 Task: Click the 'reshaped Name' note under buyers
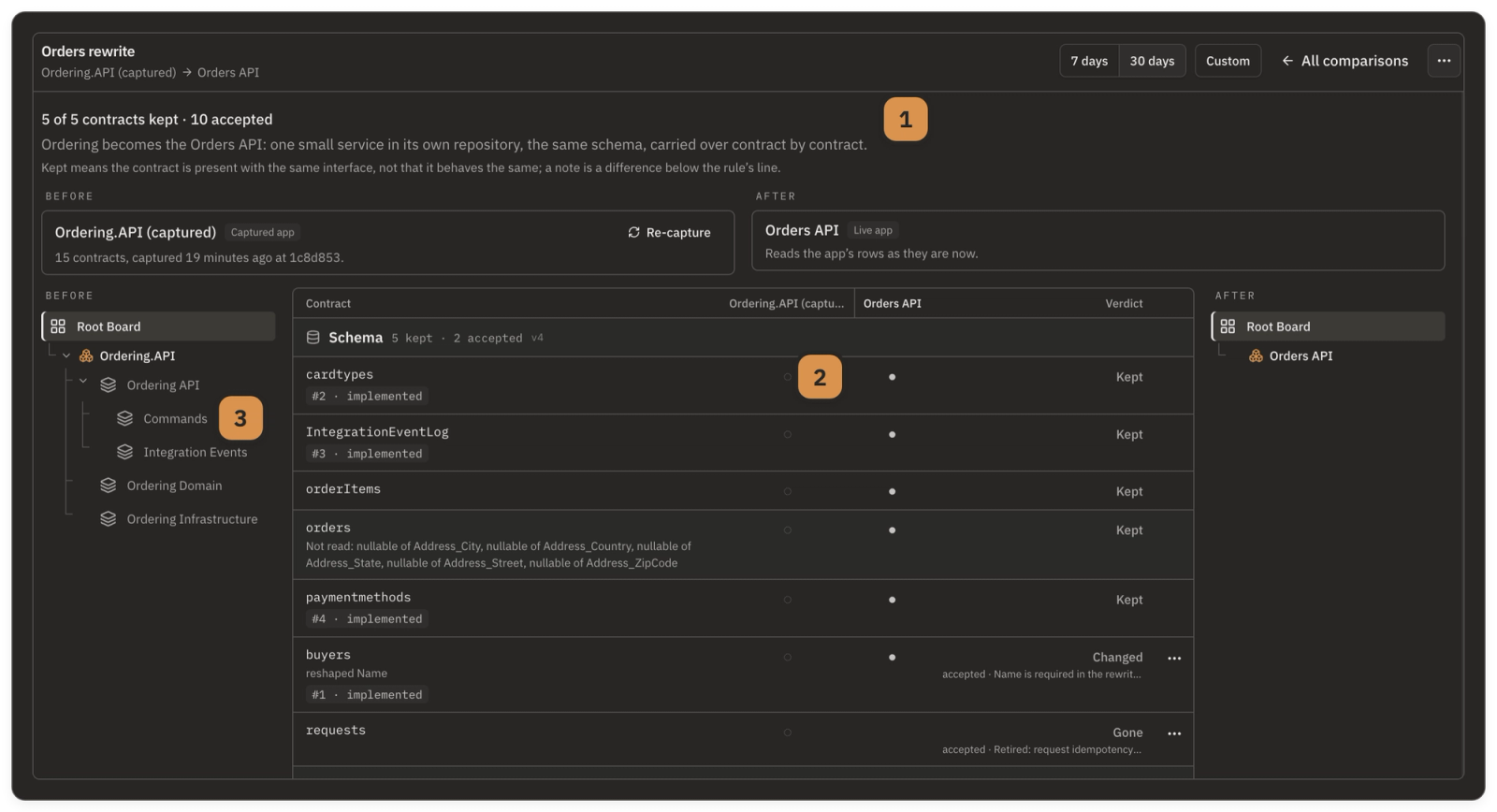346,674
